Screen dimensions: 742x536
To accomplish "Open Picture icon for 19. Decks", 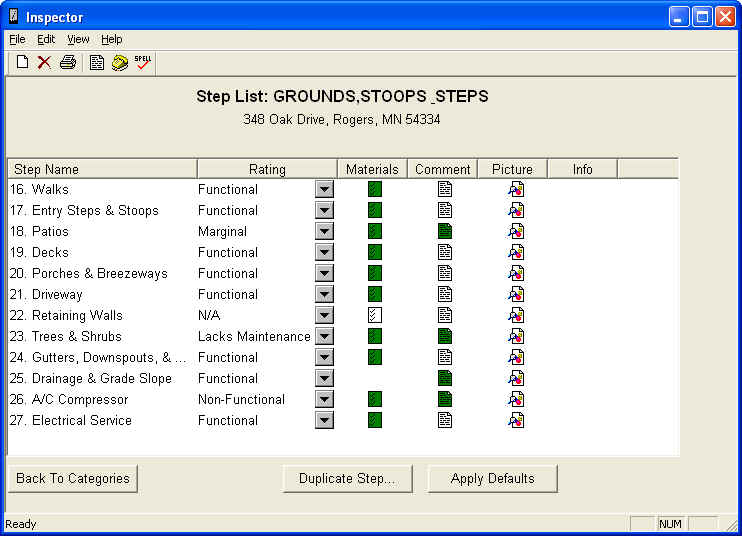I will [x=516, y=252].
